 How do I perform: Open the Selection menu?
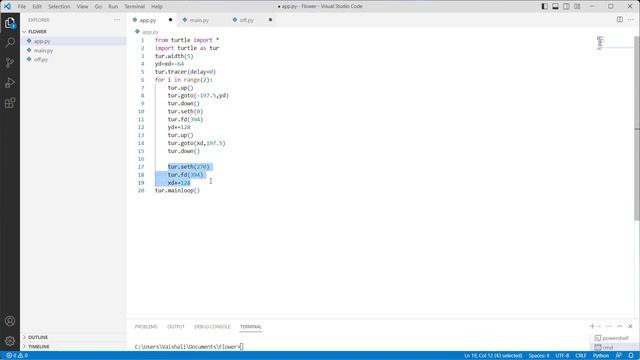tap(59, 7)
